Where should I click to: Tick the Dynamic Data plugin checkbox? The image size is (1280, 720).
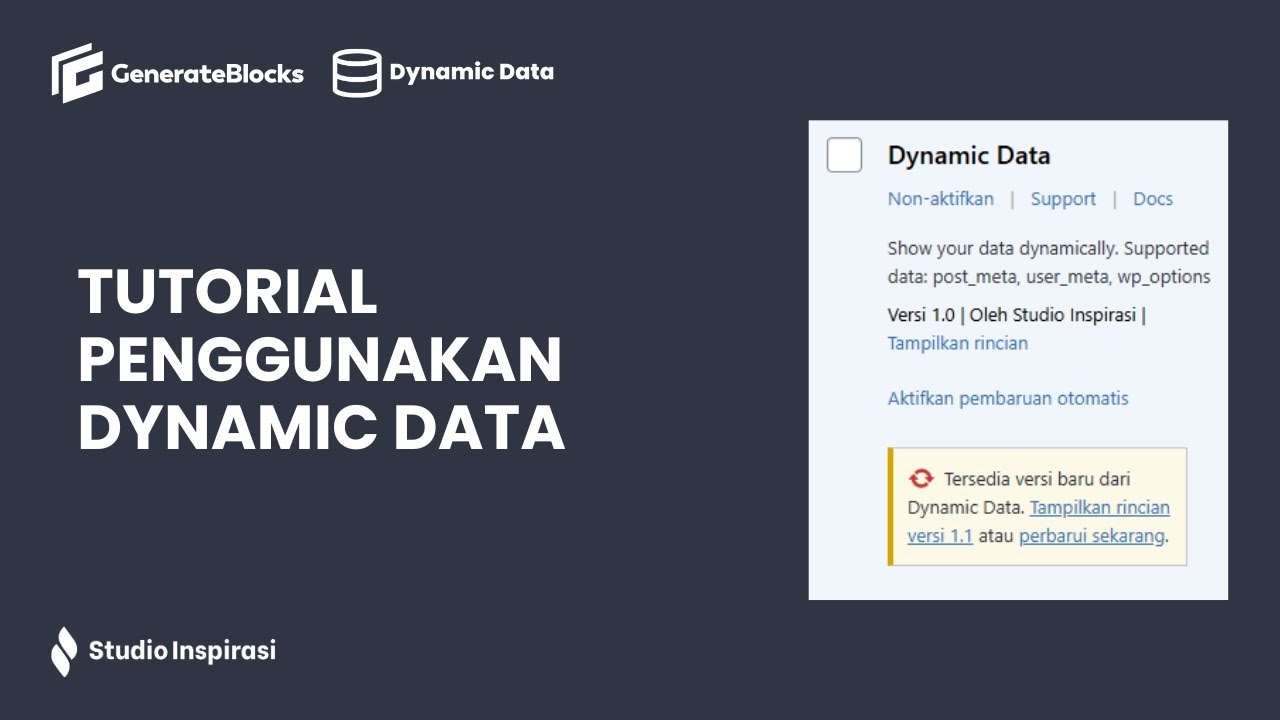(x=844, y=155)
